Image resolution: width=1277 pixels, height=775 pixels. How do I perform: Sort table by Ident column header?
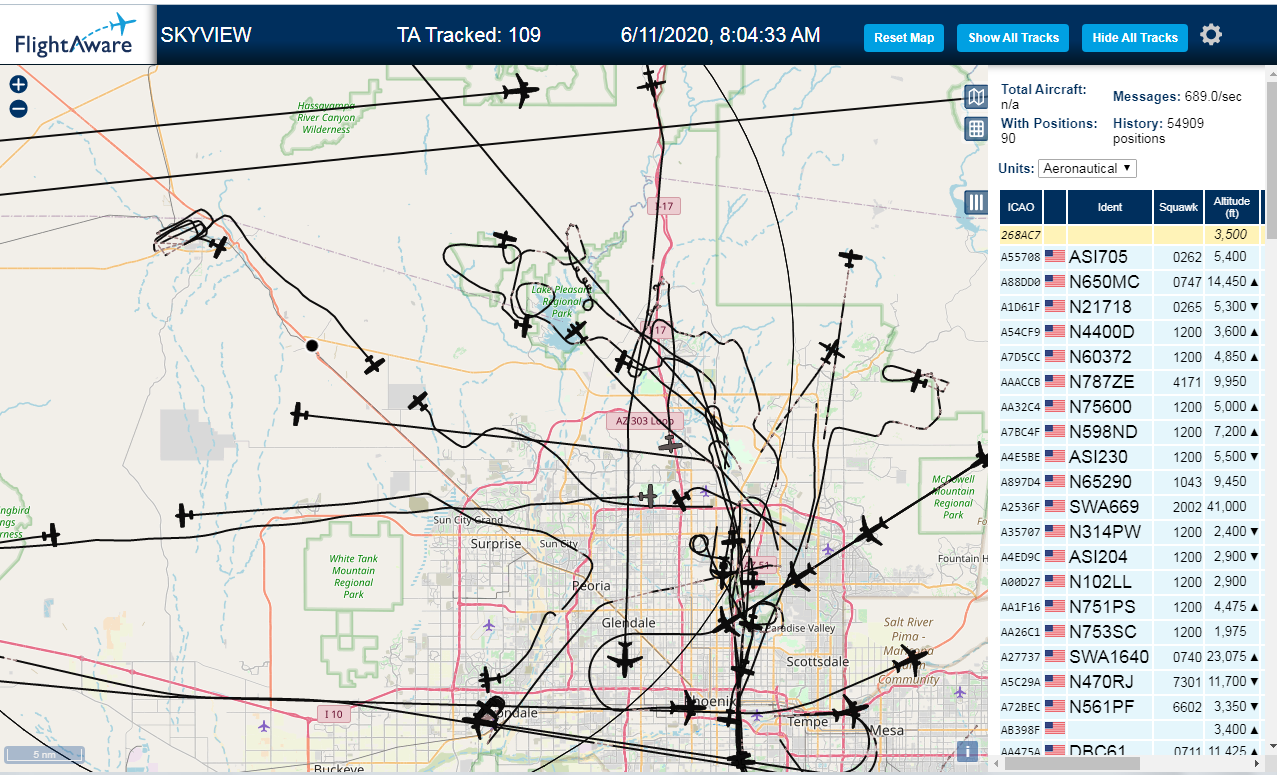tap(1110, 207)
